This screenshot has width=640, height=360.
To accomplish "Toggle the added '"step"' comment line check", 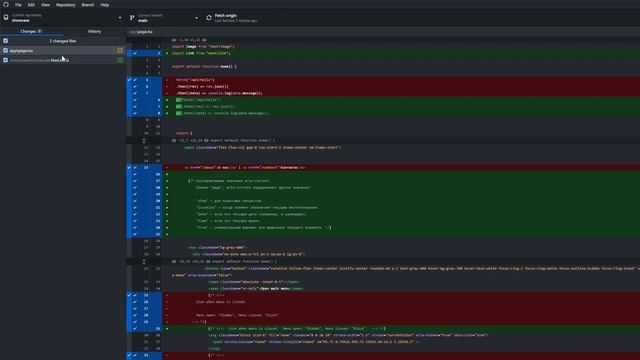I will tap(135, 201).
